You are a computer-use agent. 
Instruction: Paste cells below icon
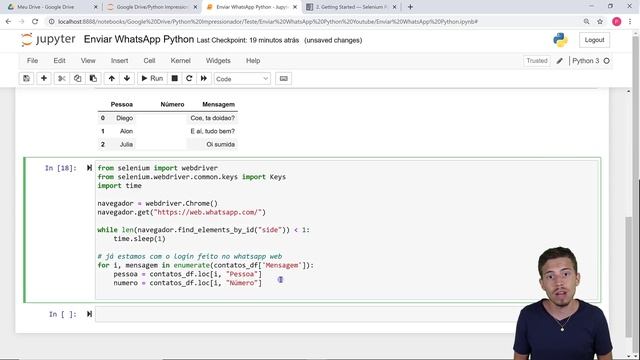click(x=93, y=78)
